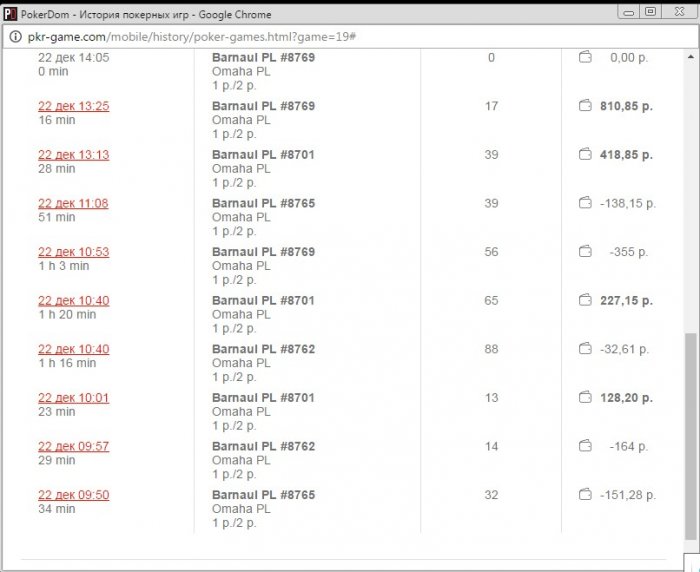Open the 22 дек 09:57 session link
The image size is (700, 572).
(x=73, y=446)
